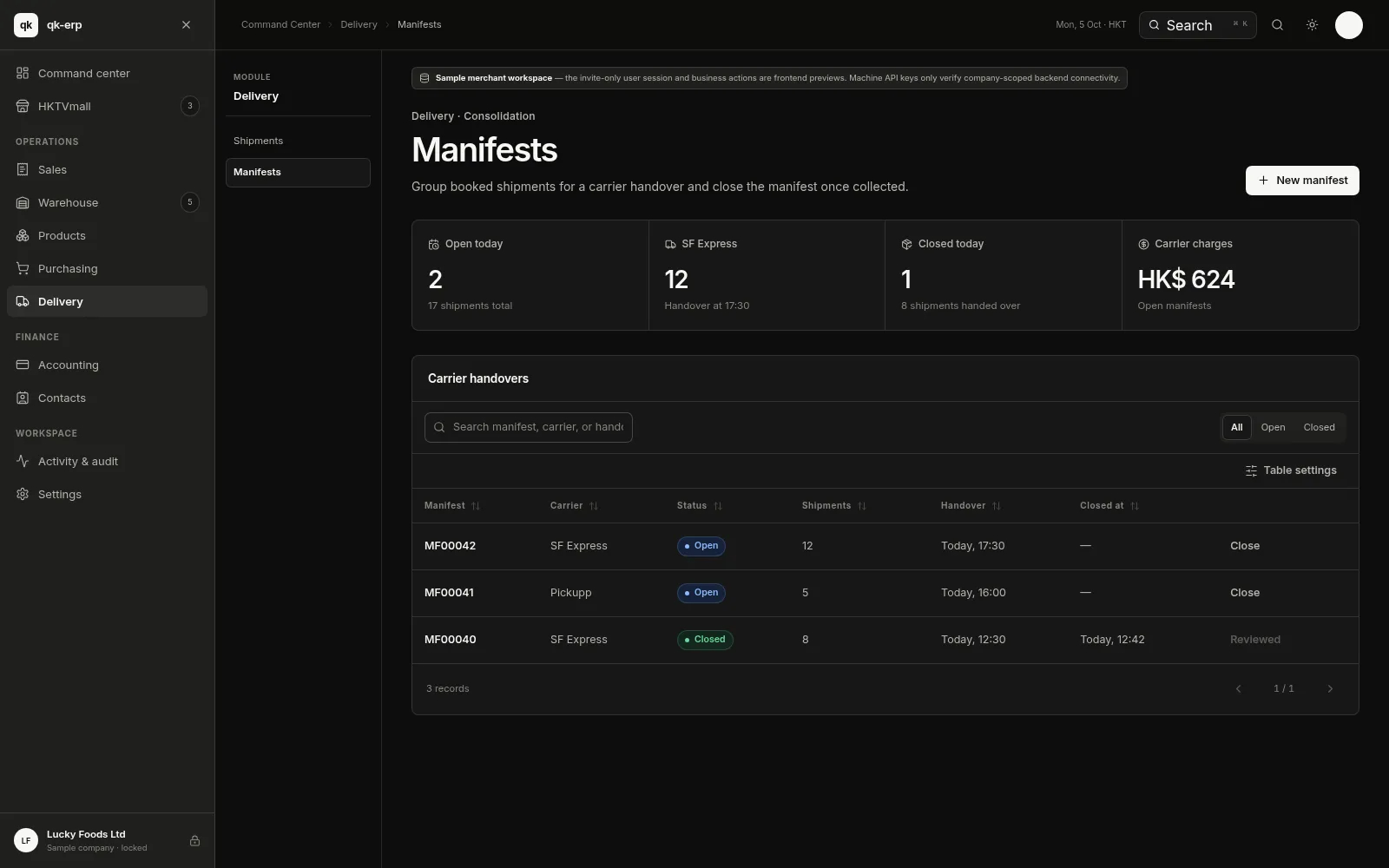Screen dimensions: 1389x868
Task: Click the search manifest input field
Action: [x=529, y=427]
